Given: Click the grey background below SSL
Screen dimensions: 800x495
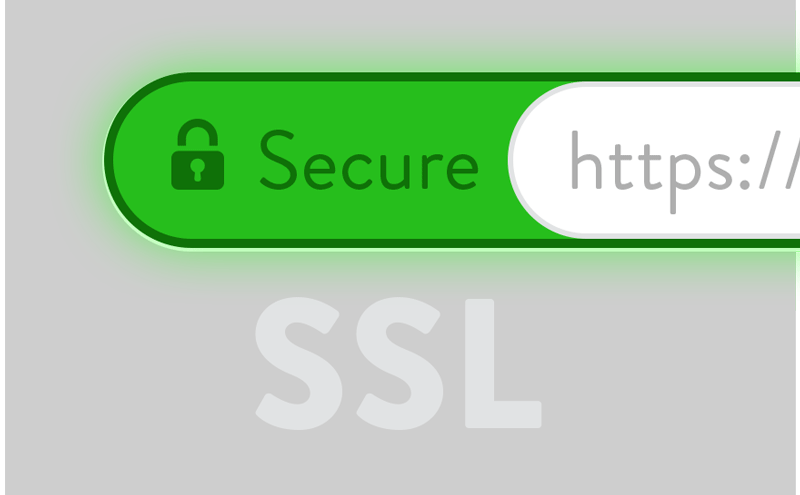Looking at the screenshot, I should coord(398,464).
